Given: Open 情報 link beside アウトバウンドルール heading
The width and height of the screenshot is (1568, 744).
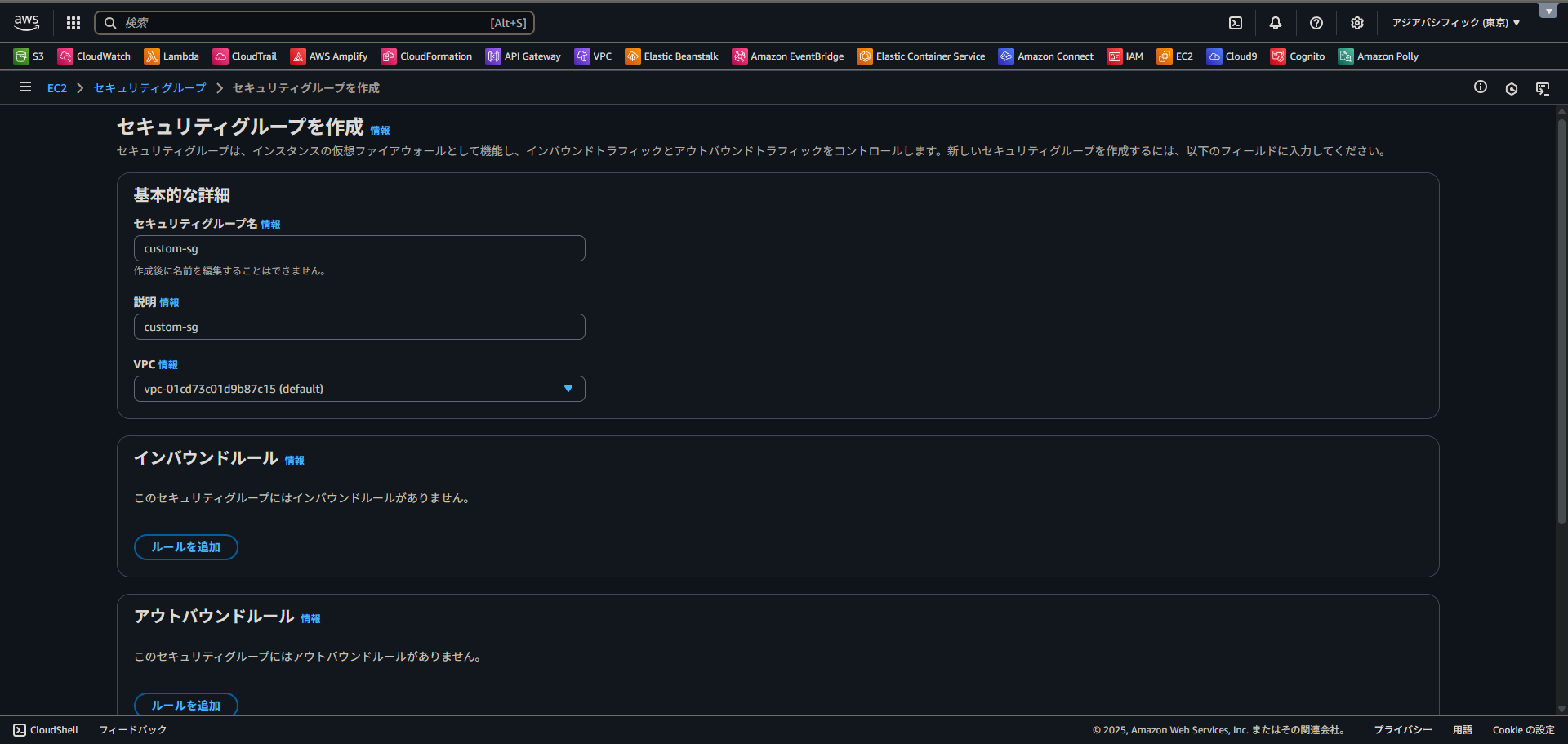Looking at the screenshot, I should coord(310,619).
